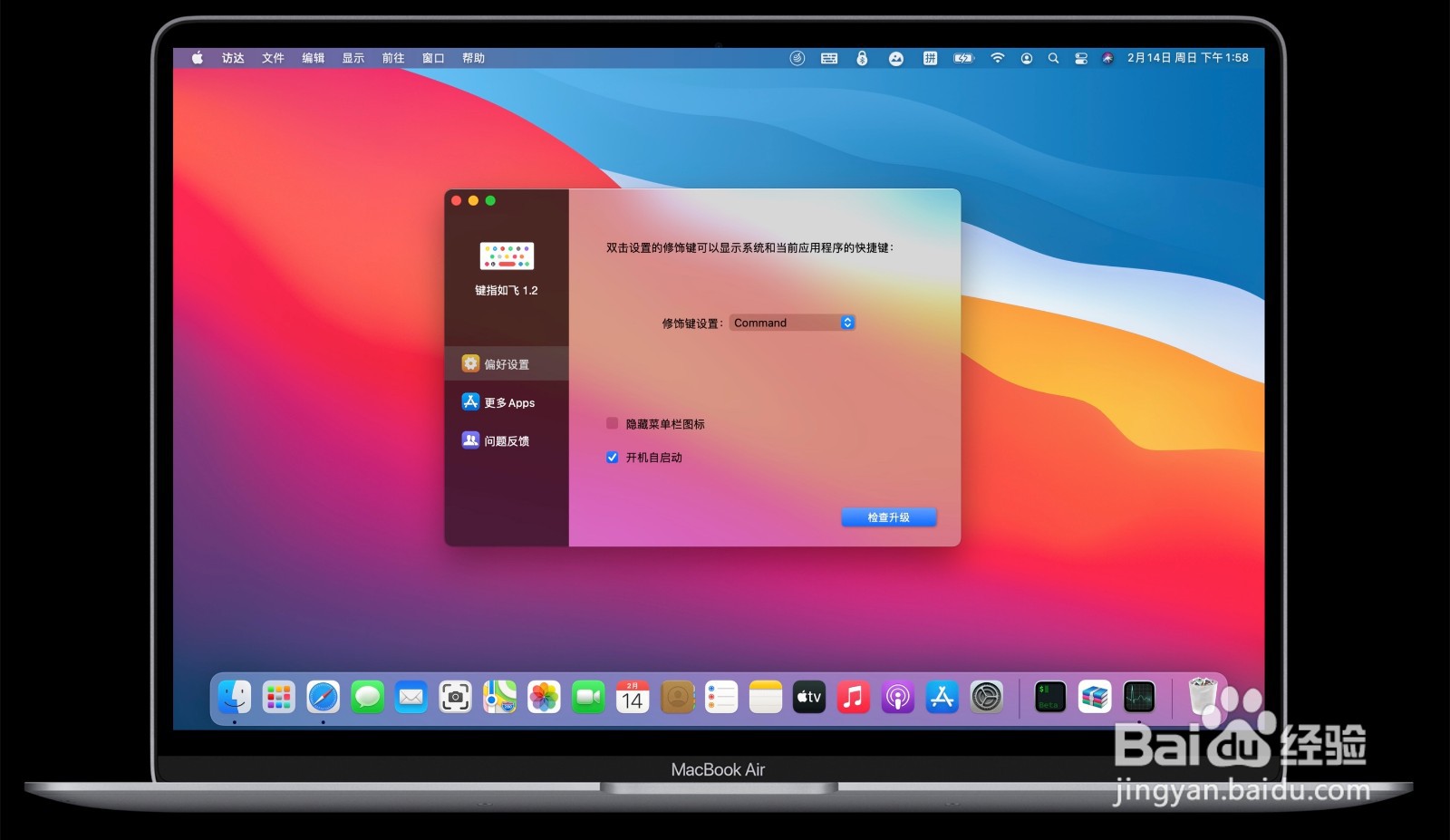This screenshot has width=1450, height=840.
Task: Open the archive books icon in Dock
Action: 1095,697
